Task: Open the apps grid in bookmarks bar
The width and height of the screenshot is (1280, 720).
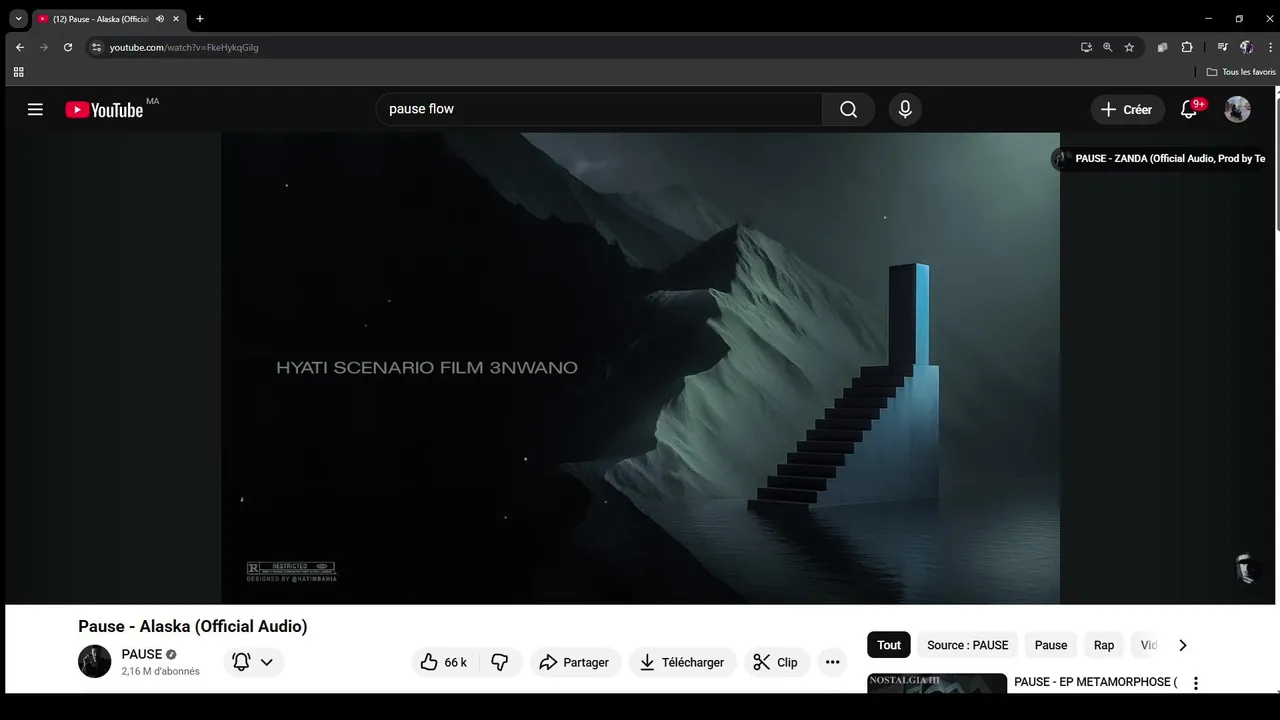Action: tap(18, 72)
